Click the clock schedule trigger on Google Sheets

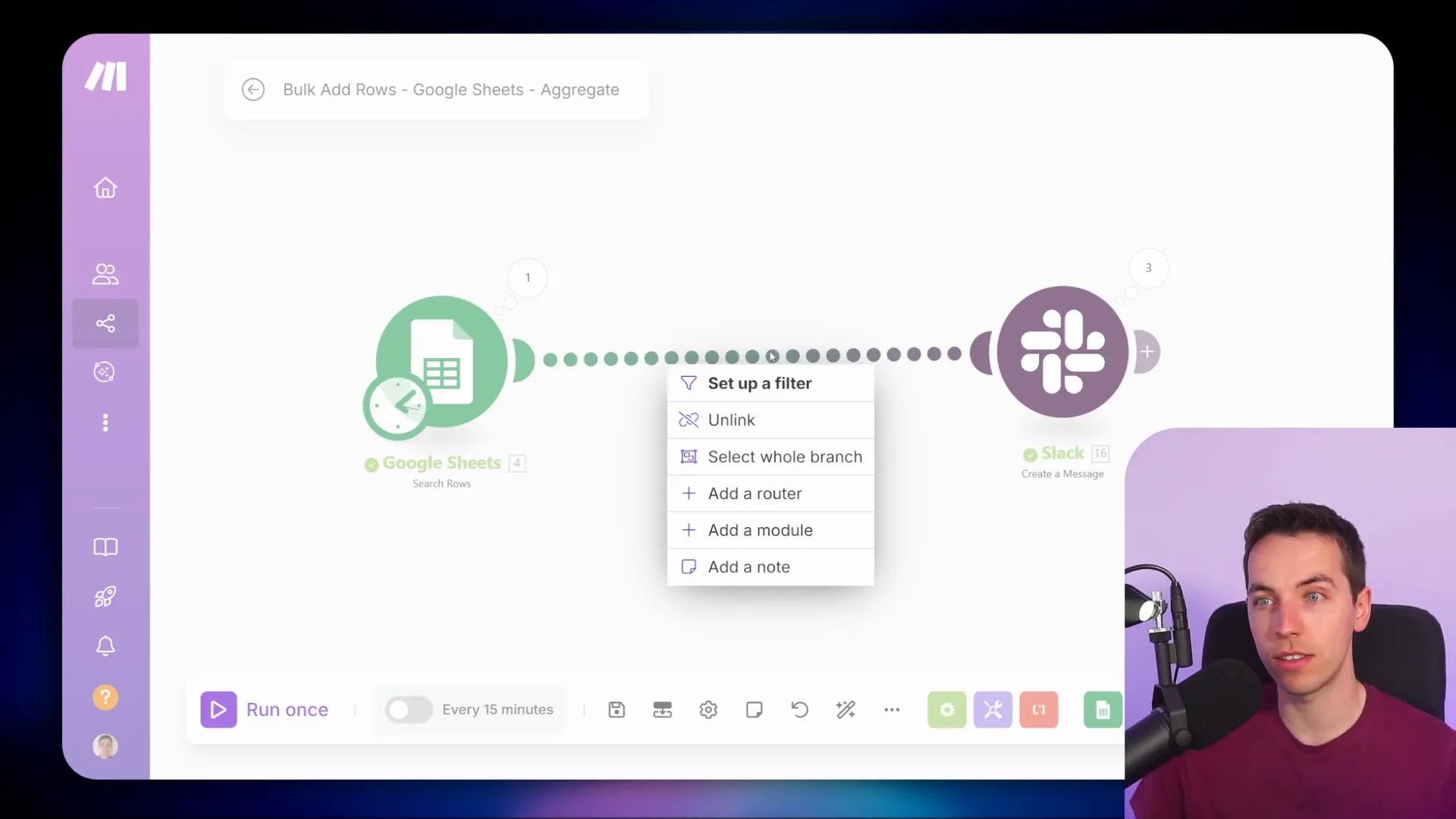click(x=397, y=406)
